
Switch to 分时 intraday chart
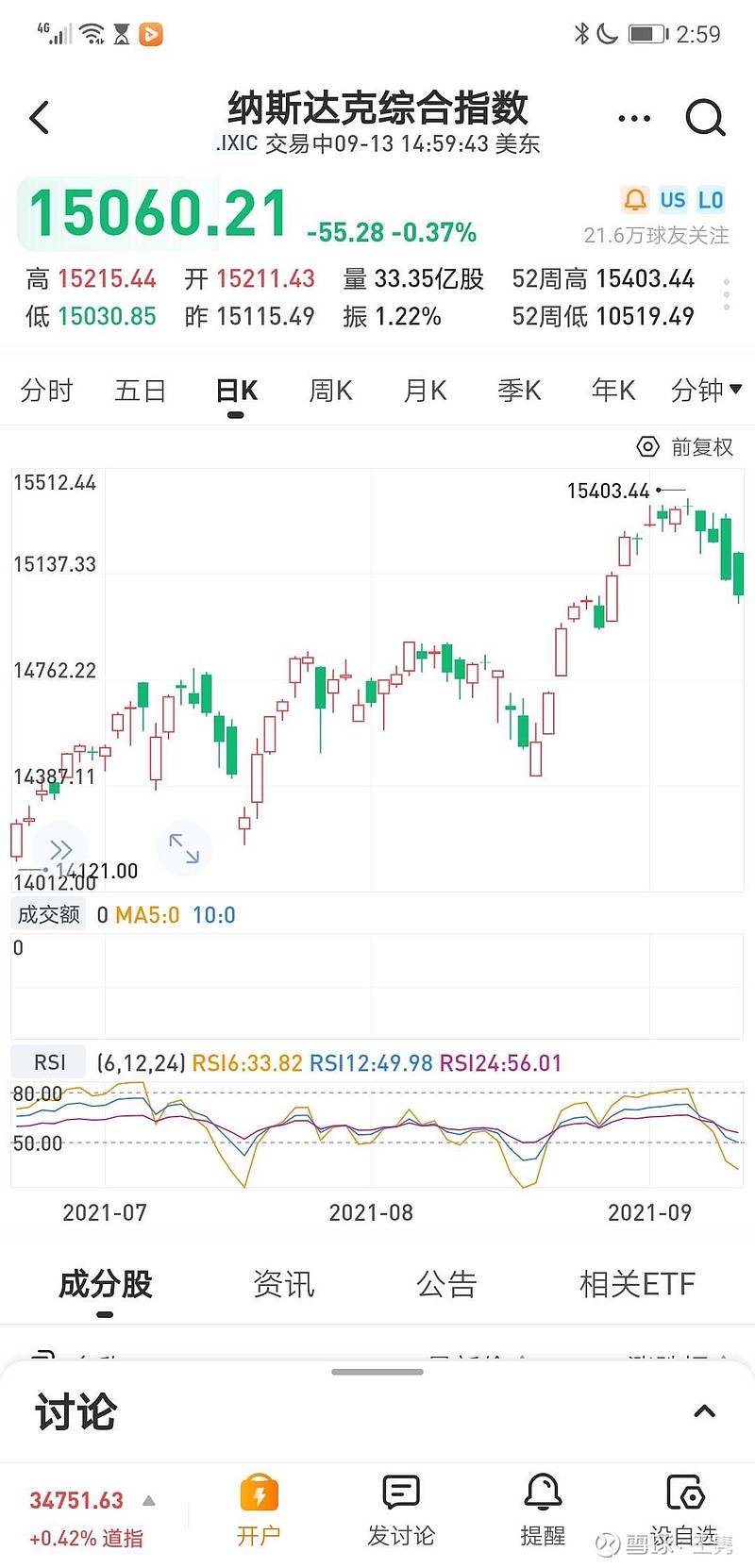46,390
